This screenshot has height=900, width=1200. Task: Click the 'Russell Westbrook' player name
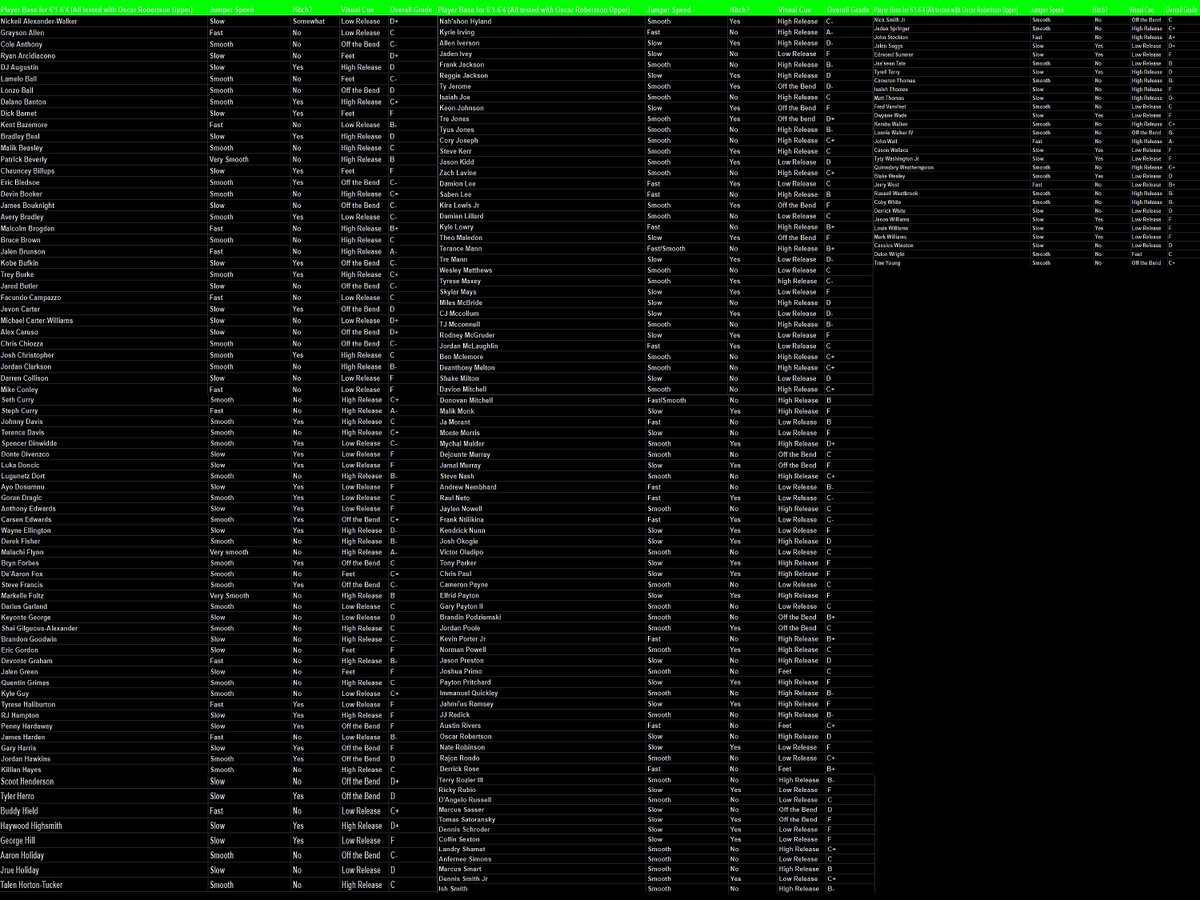tap(896, 193)
